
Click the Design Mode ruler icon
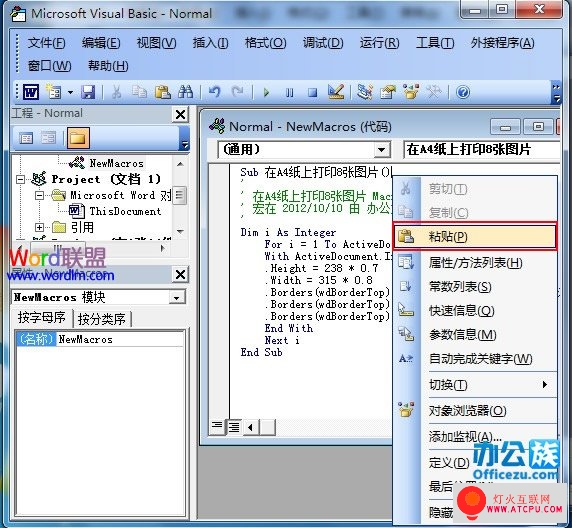(x=336, y=92)
